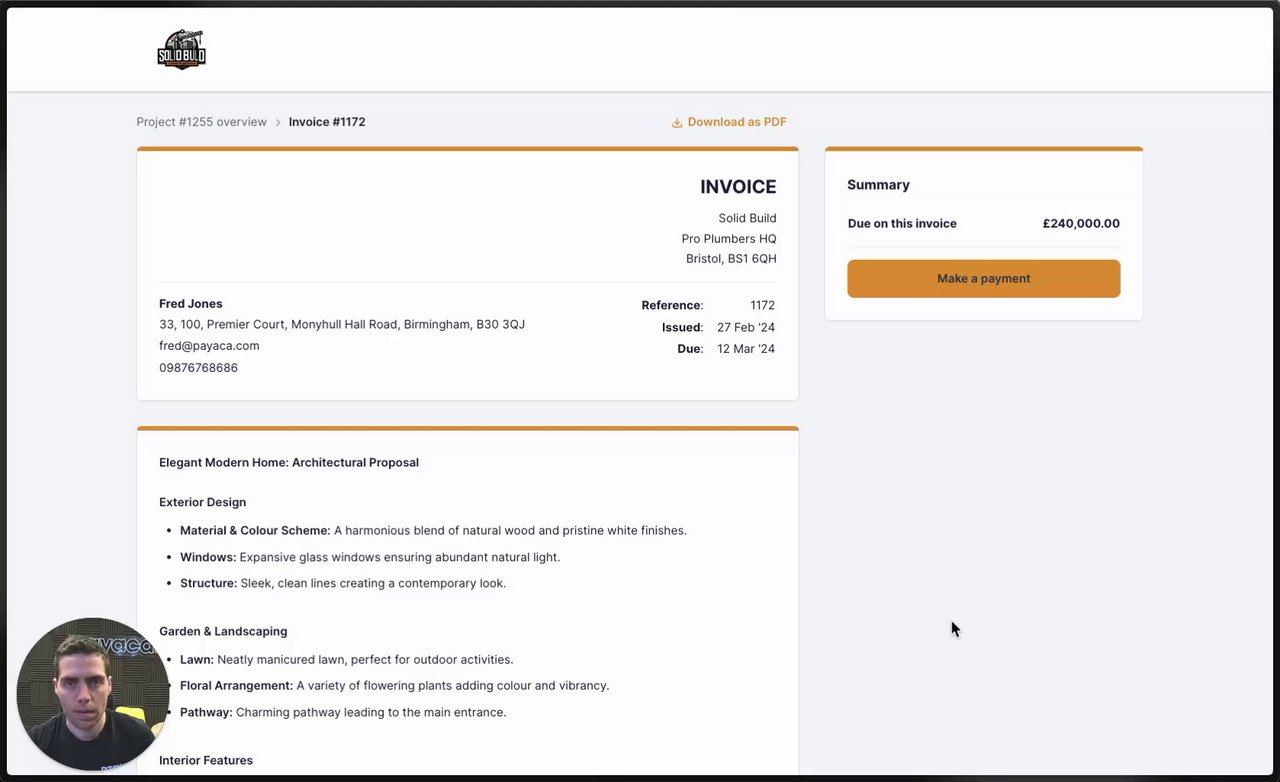Click Elegant Modern Home: Architectural Proposal title
Image resolution: width=1280 pixels, height=782 pixels.
289,463
